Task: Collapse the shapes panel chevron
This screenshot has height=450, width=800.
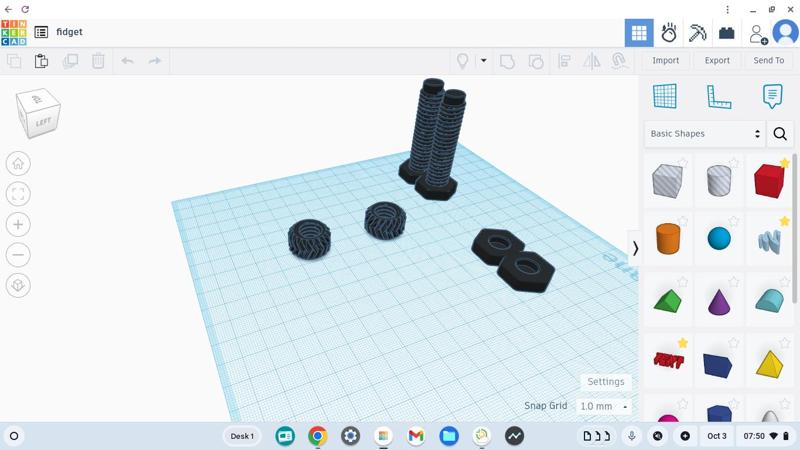Action: click(635, 248)
